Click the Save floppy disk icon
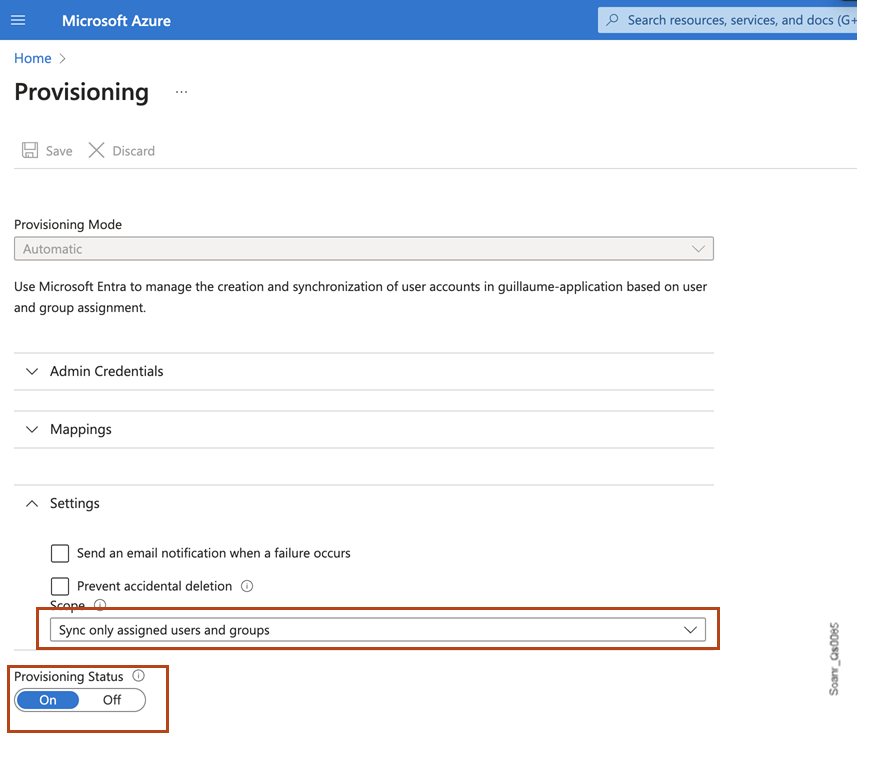879x768 pixels. point(30,150)
